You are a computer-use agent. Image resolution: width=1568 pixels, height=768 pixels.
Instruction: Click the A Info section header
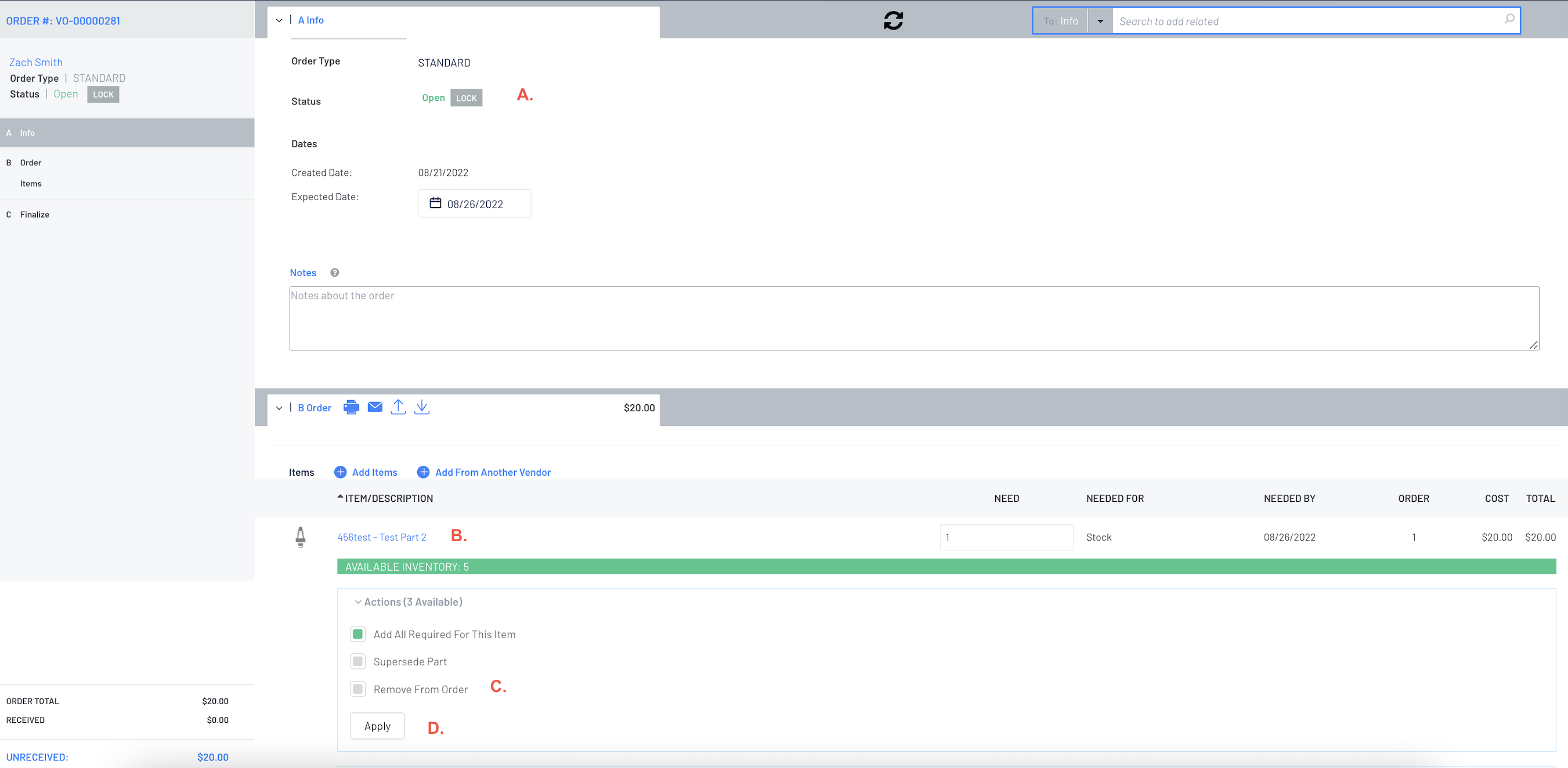(x=310, y=20)
